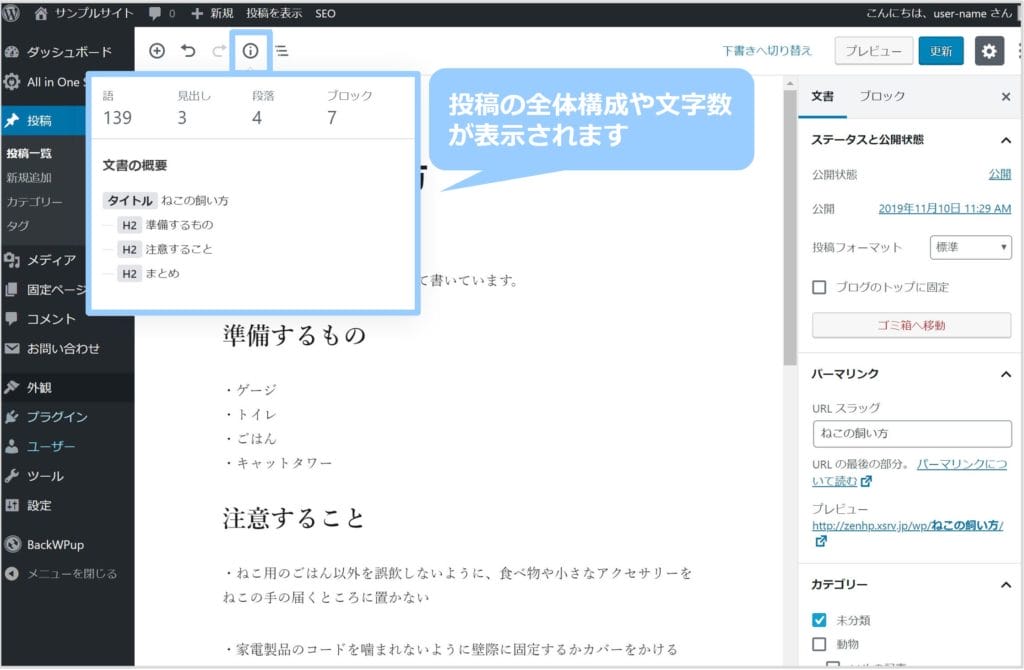This screenshot has width=1024, height=670.
Task: Click the 更新 button
Action: (941, 51)
